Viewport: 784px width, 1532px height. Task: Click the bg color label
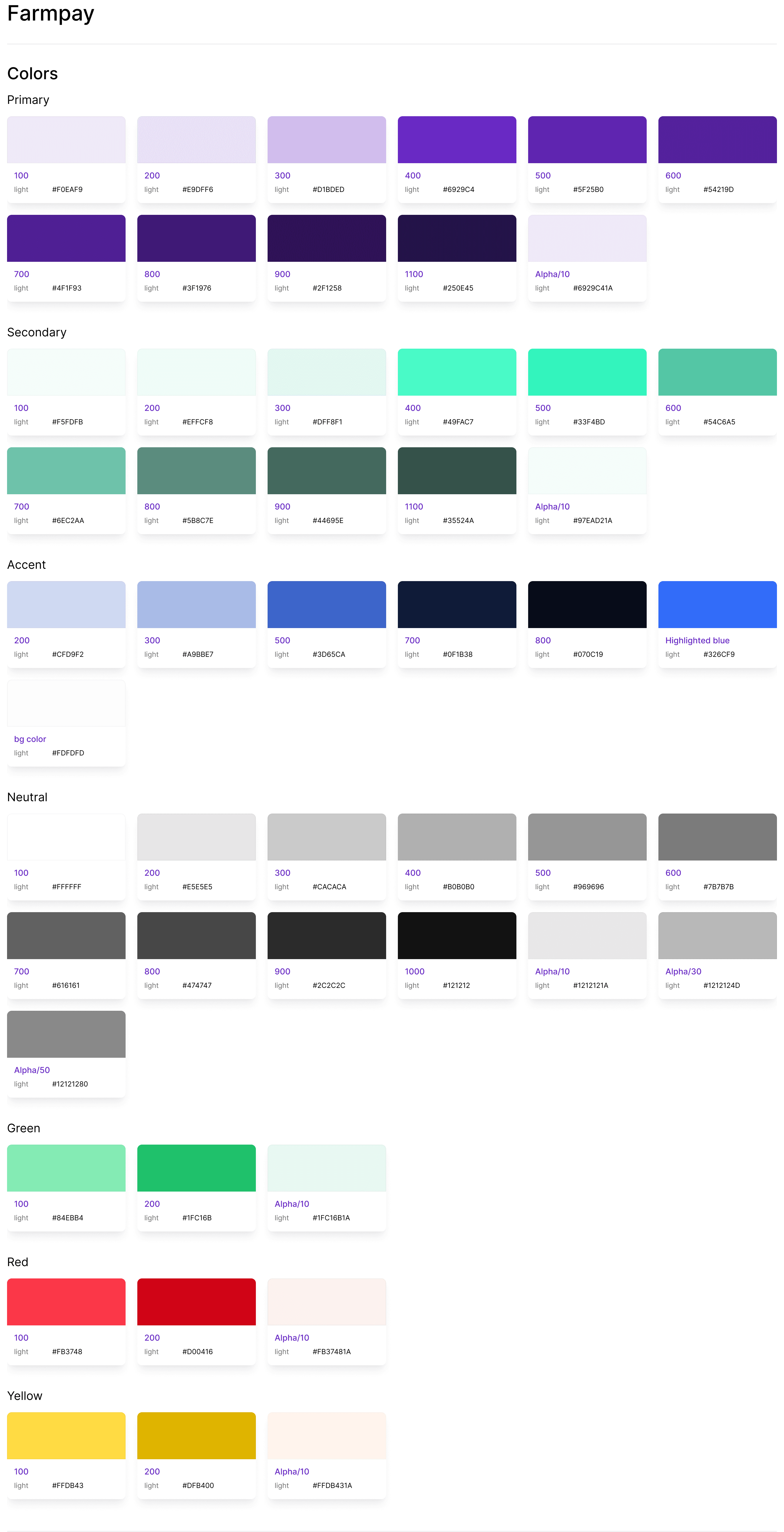30,739
